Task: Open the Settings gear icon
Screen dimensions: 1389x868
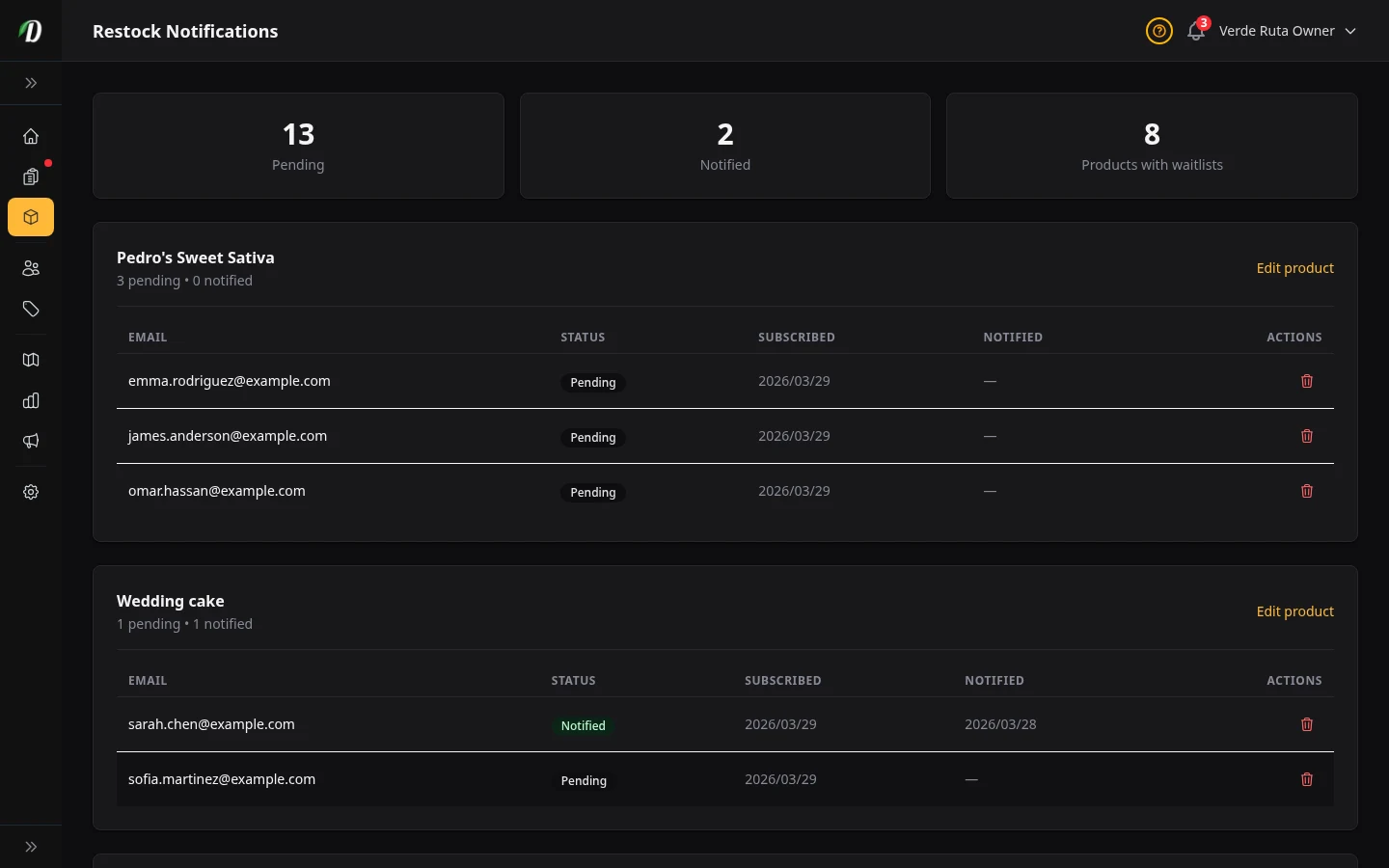Action: [31, 492]
